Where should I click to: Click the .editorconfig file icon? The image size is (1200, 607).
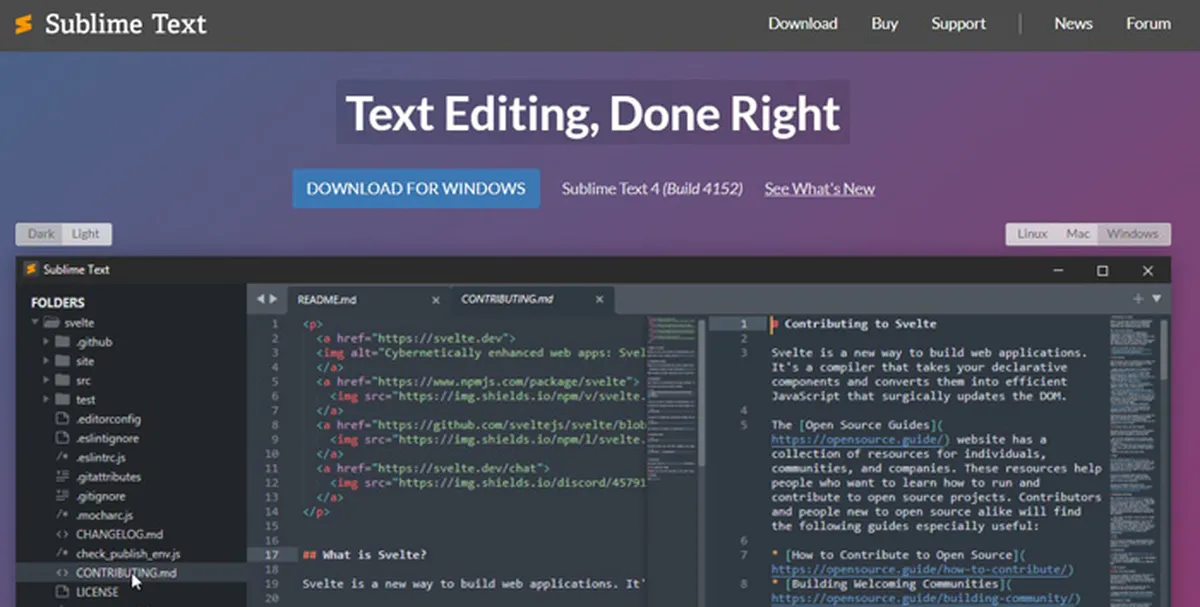63,419
